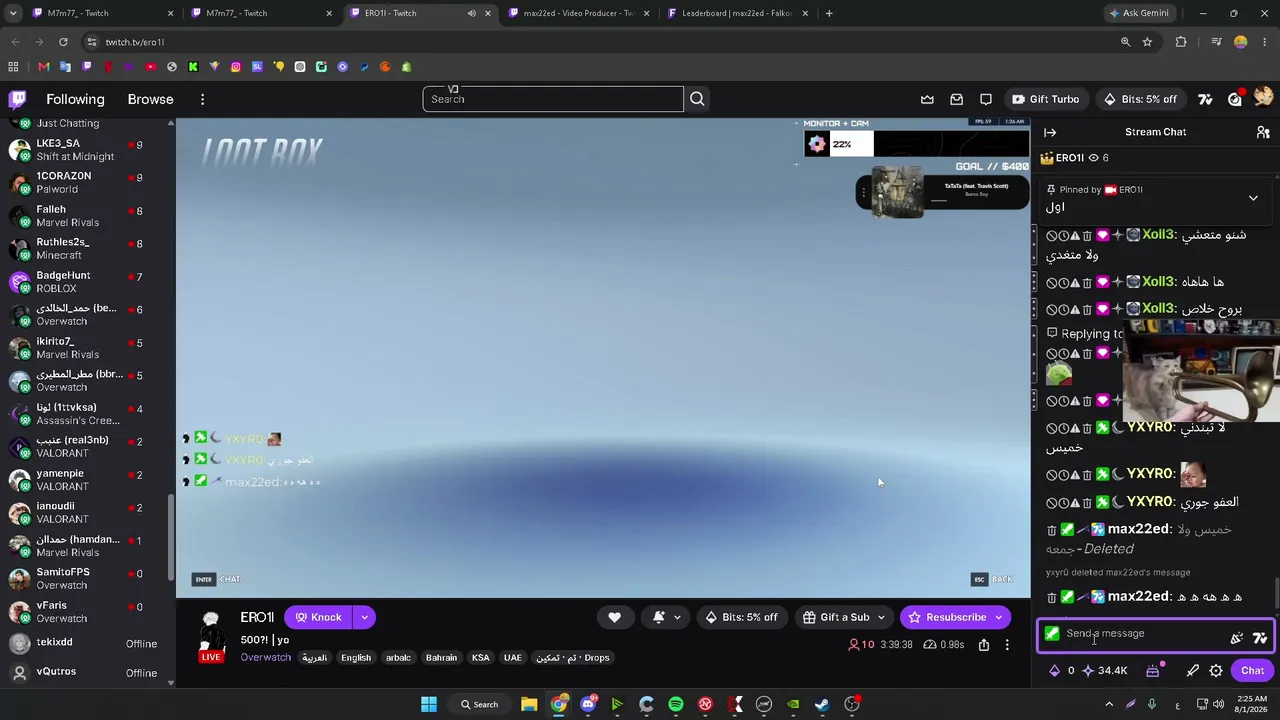Open the notifications inbox icon
Screen dimensions: 1280x720
957,99
